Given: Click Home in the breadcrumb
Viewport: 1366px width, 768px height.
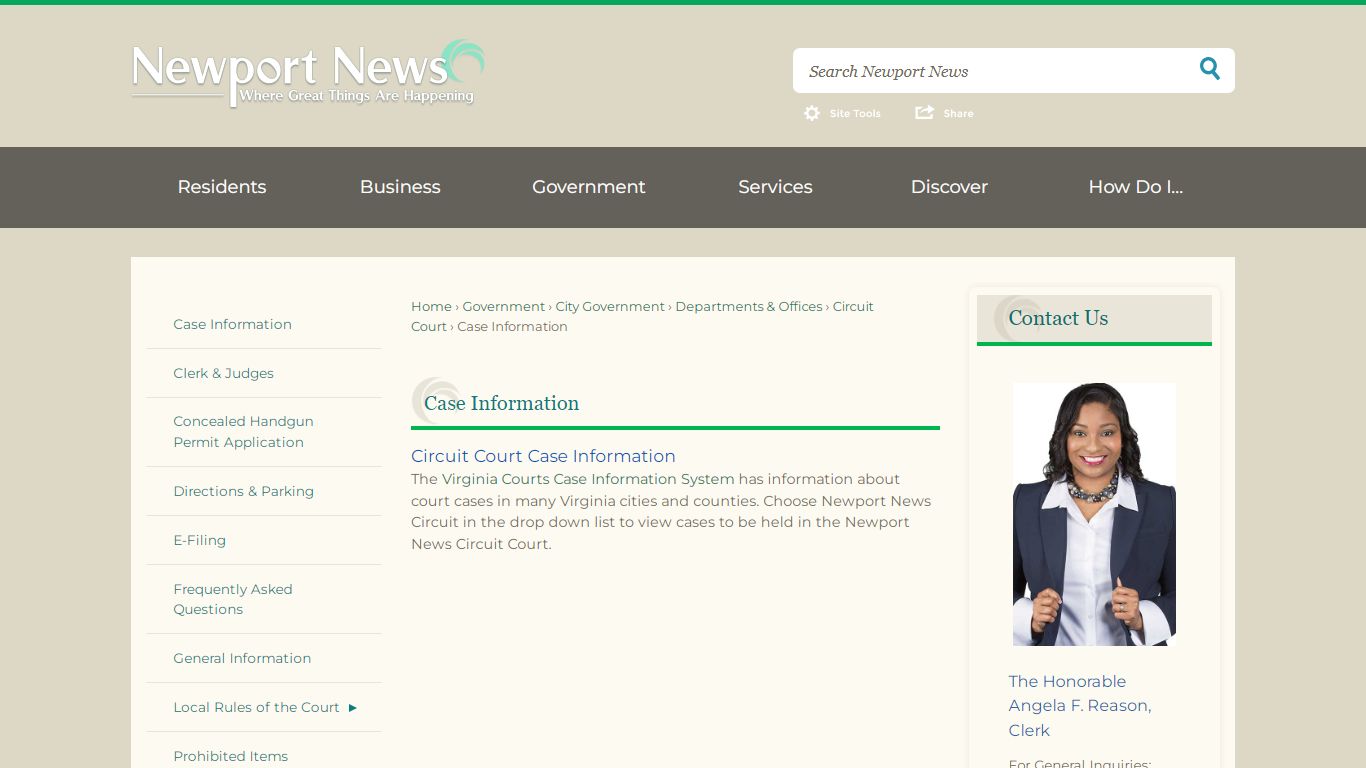Looking at the screenshot, I should click(x=431, y=306).
